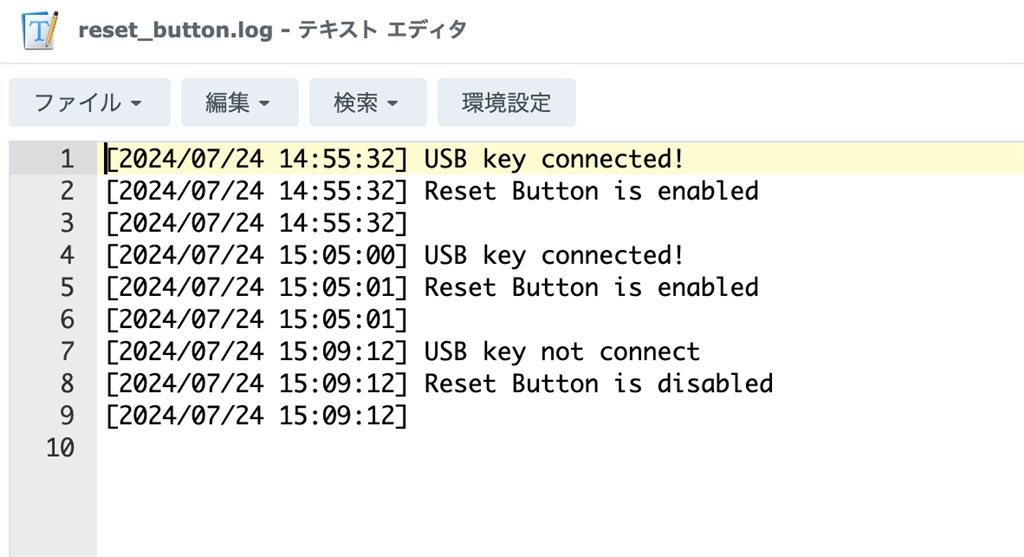Place cursor in first 'USB key connected!' line
The width and height of the screenshot is (1024, 557).
[554, 159]
